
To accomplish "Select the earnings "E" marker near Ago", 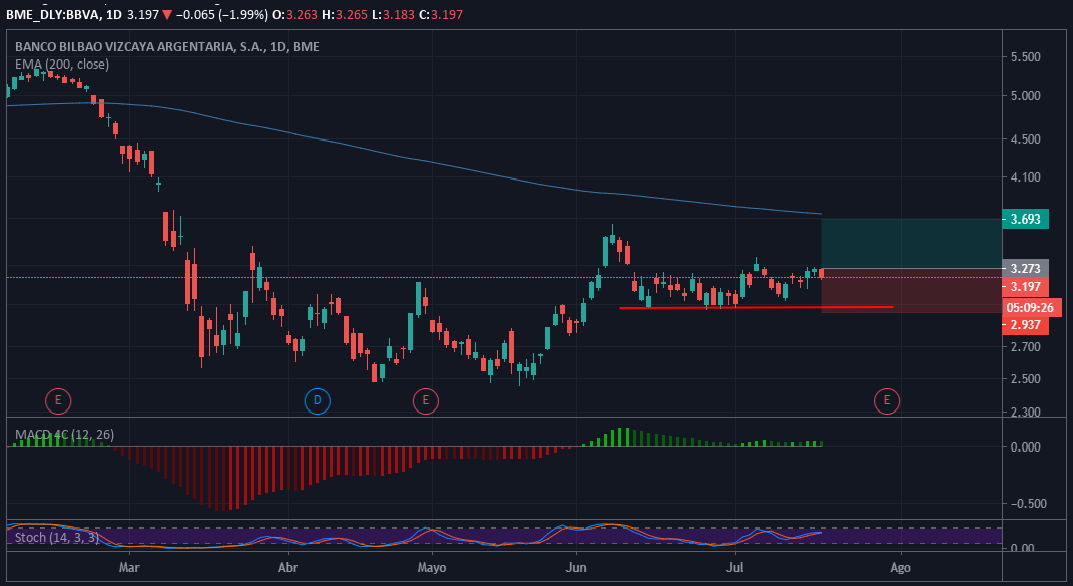I will tap(886, 402).
